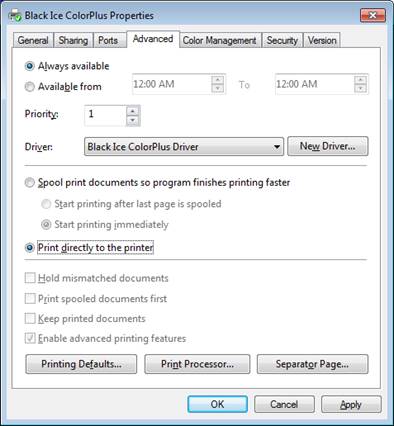Select Available from radio button
The image size is (394, 426).
30,87
